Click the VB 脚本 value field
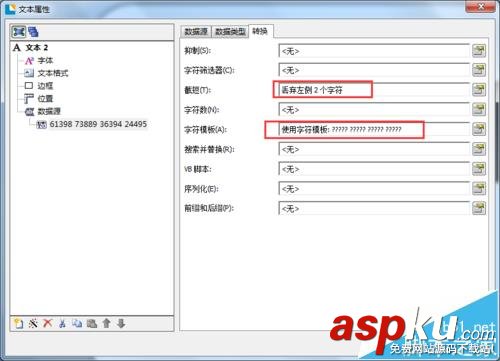This screenshot has height=361, width=500. point(374,169)
